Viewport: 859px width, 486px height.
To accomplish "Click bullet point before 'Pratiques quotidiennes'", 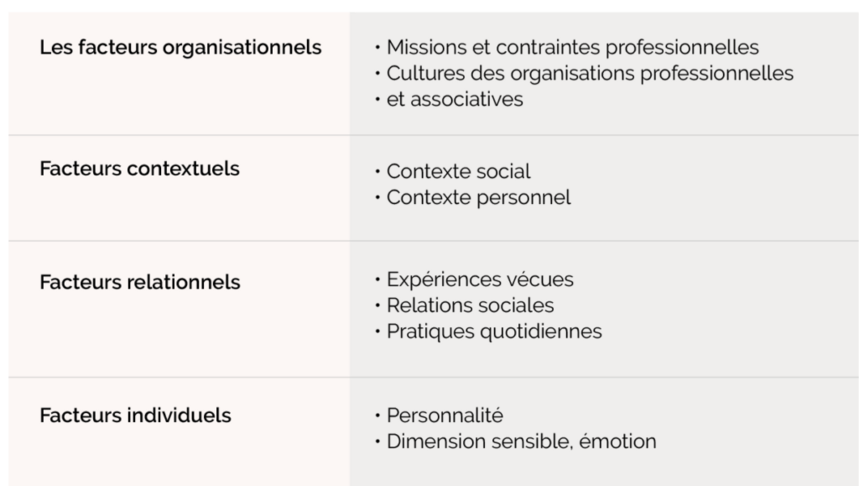I will coord(377,331).
